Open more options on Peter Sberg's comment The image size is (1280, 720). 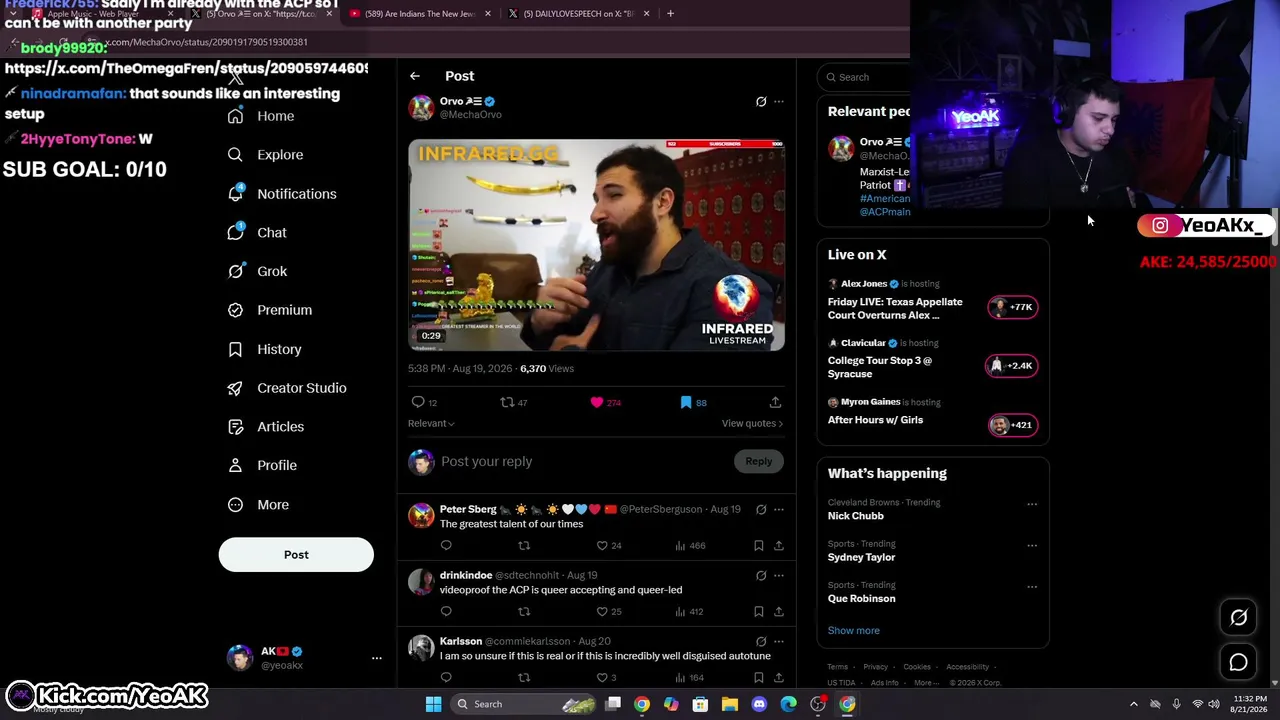(779, 510)
